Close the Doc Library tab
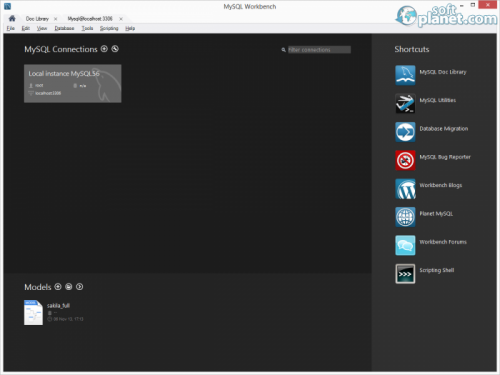 click(55, 19)
